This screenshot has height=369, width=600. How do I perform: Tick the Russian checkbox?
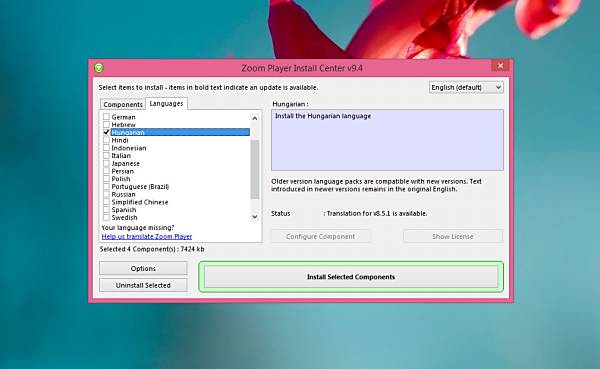click(x=106, y=194)
